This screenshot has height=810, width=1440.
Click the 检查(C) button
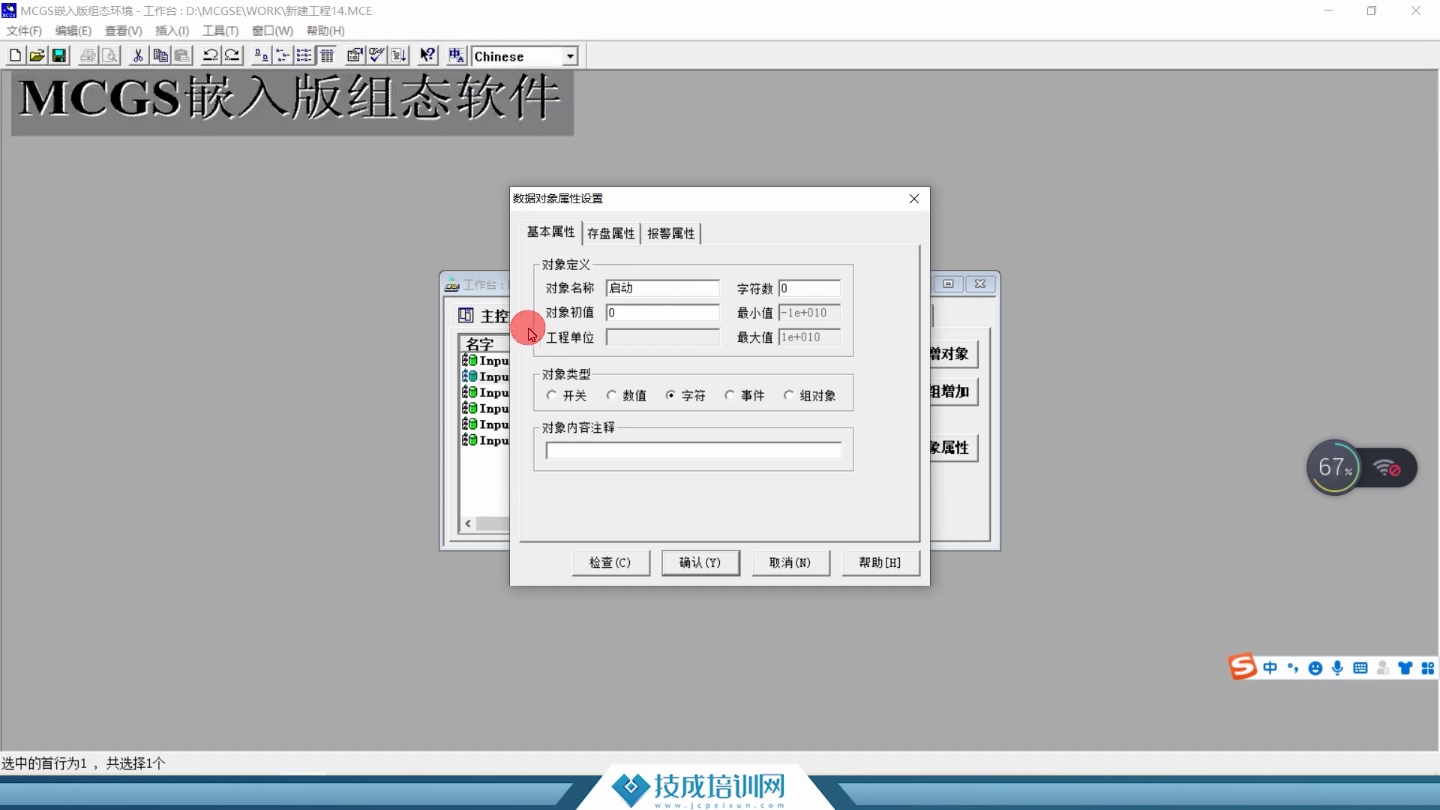[x=610, y=563]
